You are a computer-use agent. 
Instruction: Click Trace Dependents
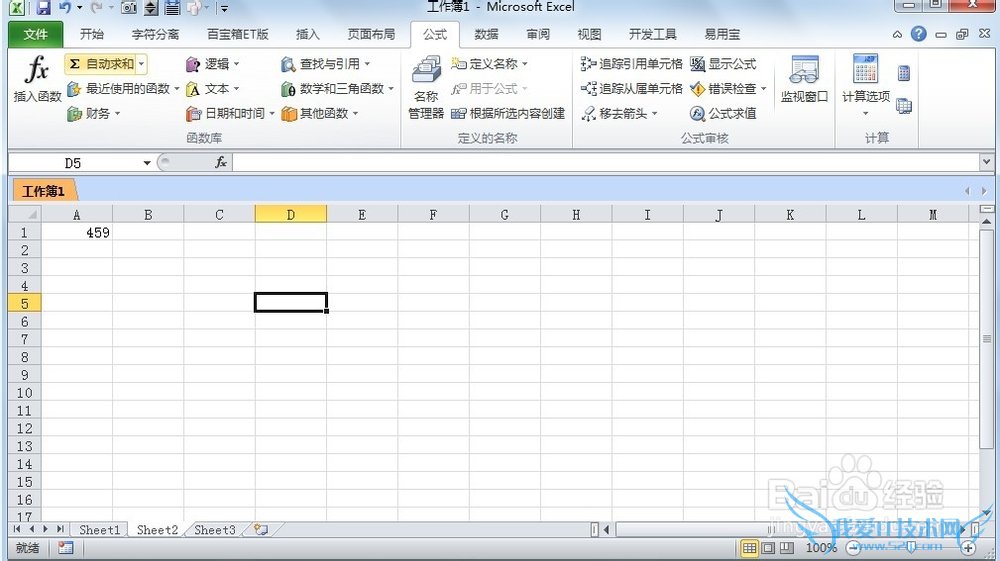[x=631, y=89]
